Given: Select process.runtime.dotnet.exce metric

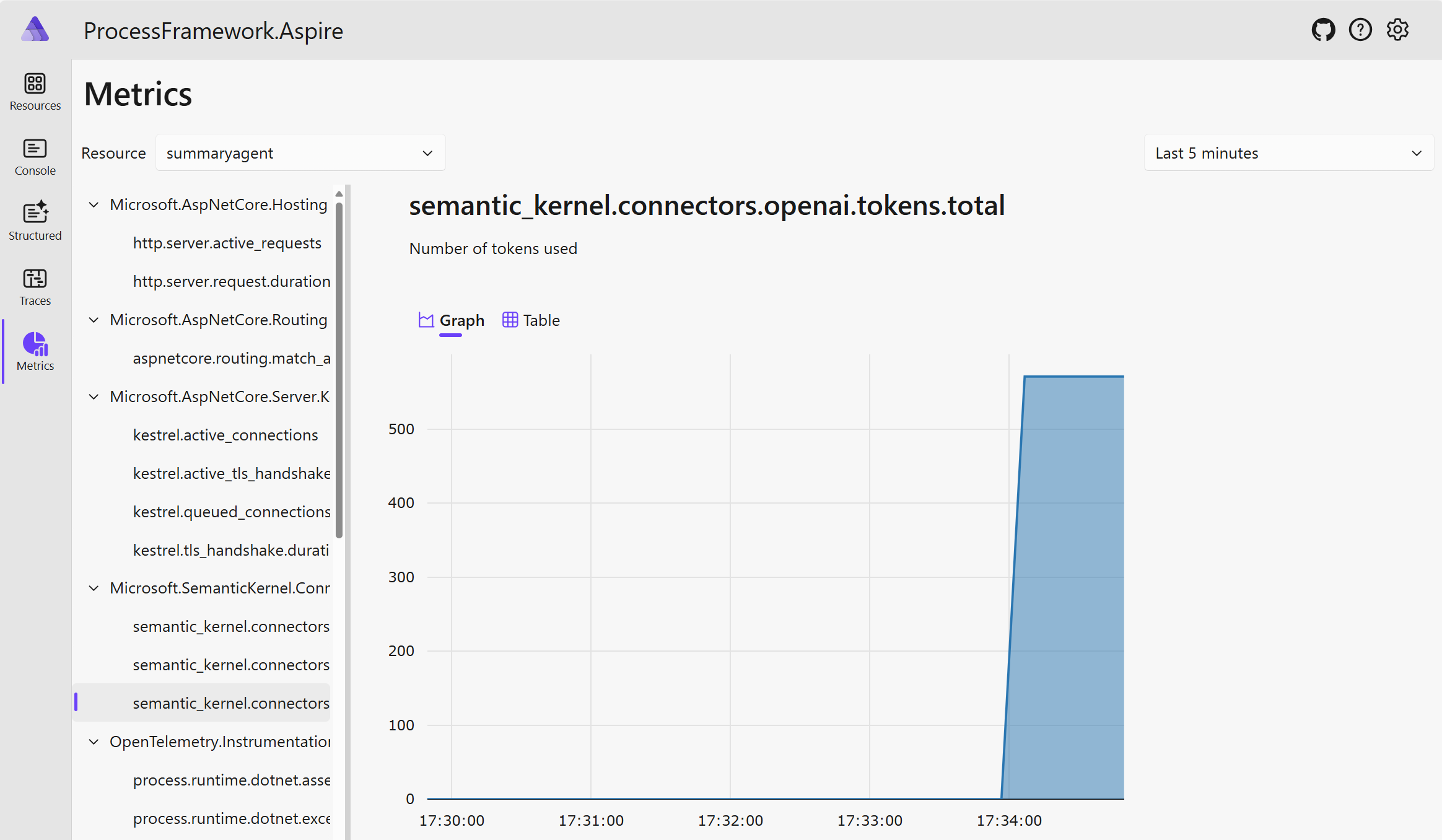Looking at the screenshot, I should [x=232, y=819].
